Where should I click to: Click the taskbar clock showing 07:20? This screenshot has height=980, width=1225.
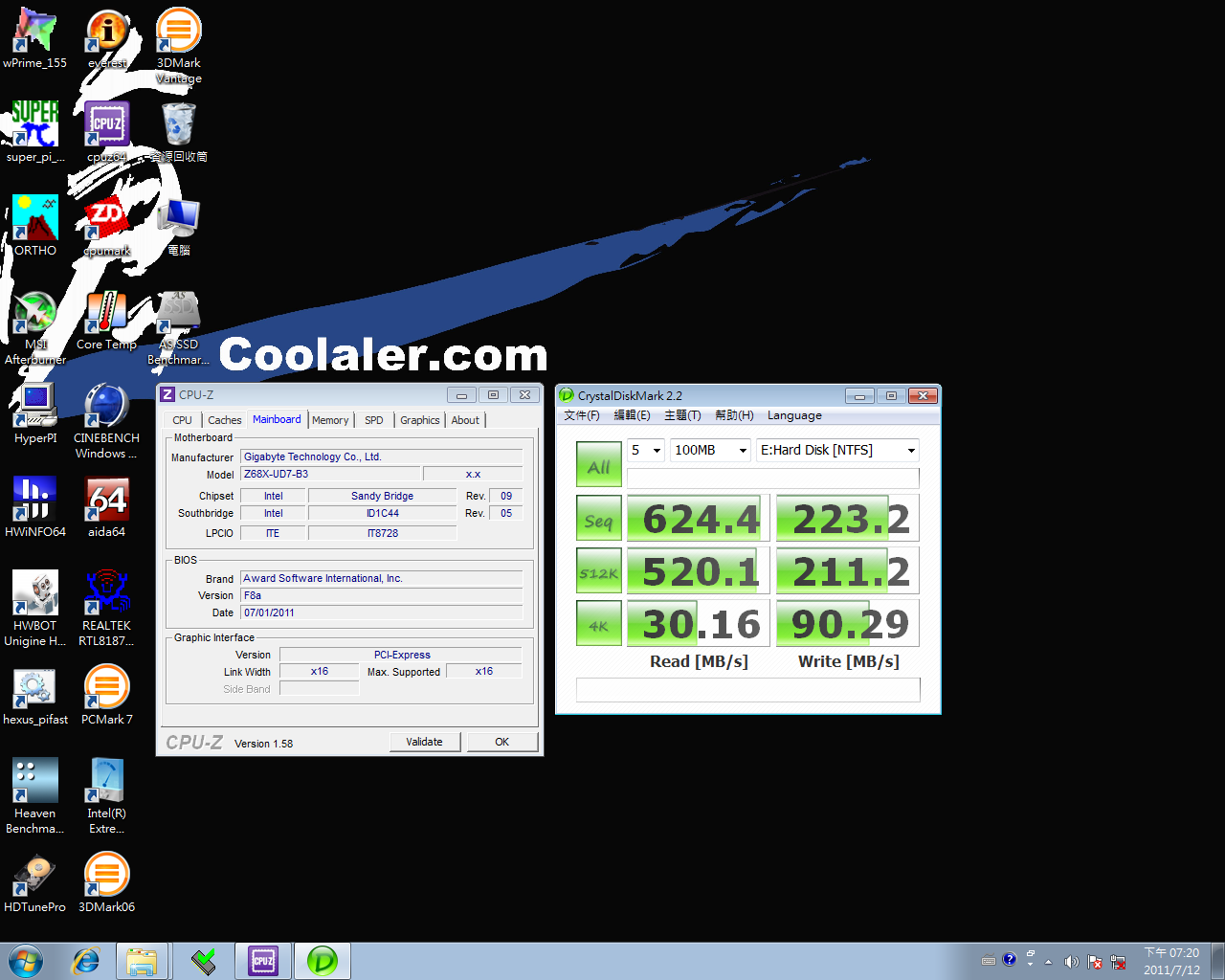(x=1171, y=961)
